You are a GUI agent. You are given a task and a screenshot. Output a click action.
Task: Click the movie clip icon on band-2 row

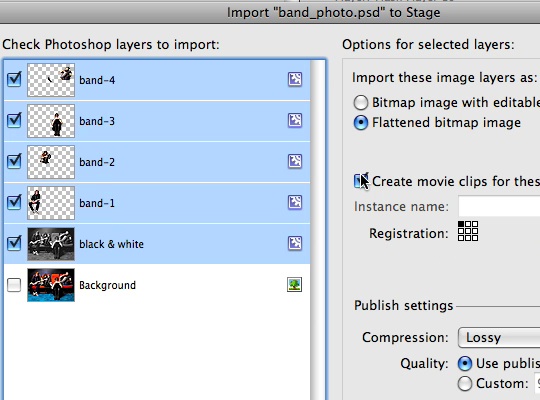click(295, 161)
